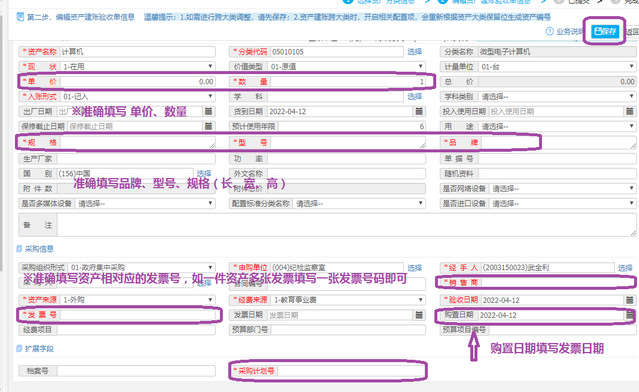Screen dimensions: 639x392
Task: Click the 外文名称 input field
Action: pyautogui.click(x=346, y=174)
